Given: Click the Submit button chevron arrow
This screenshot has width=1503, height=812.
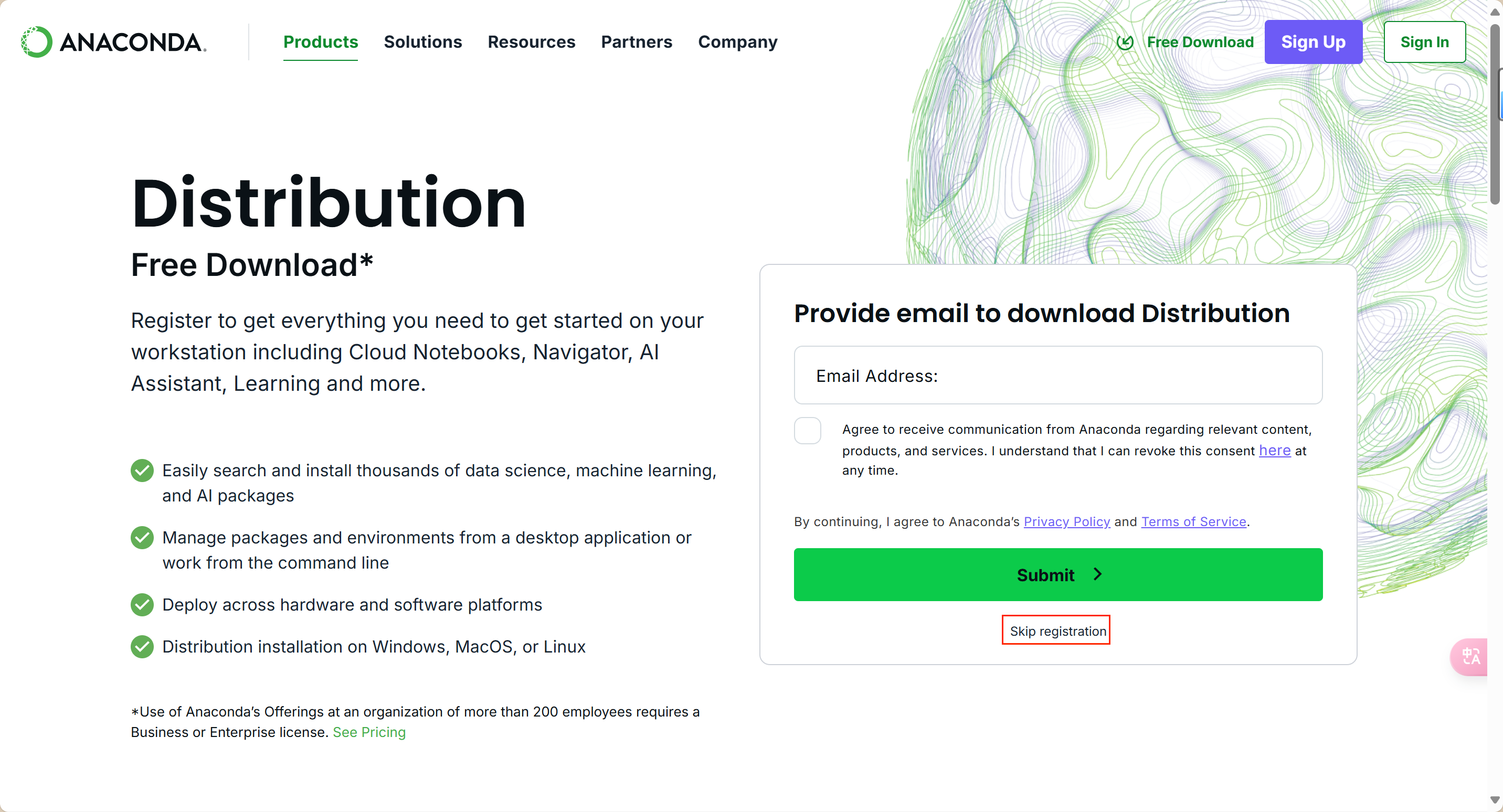Looking at the screenshot, I should click(1097, 574).
